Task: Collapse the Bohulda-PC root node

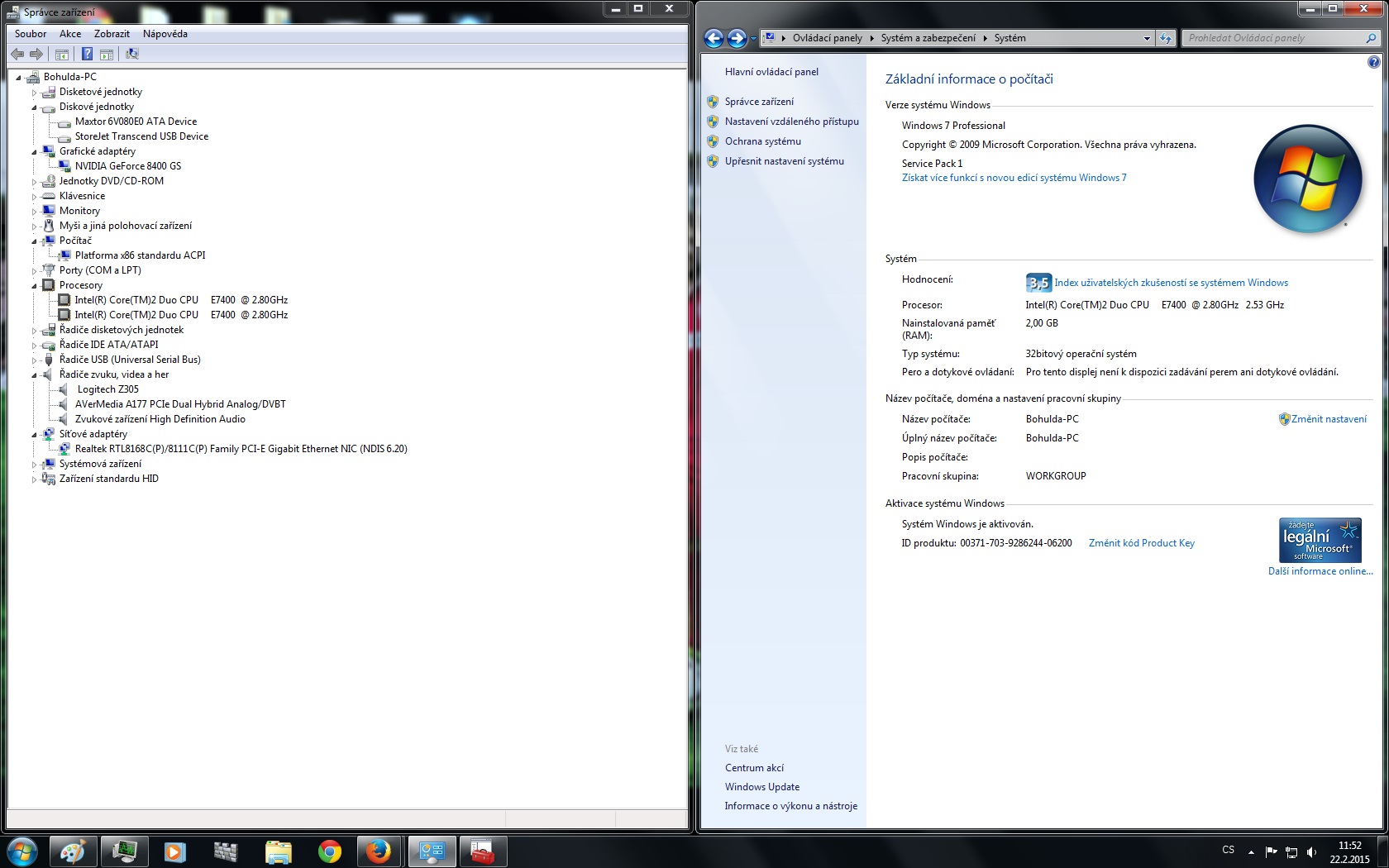Action: click(x=18, y=78)
